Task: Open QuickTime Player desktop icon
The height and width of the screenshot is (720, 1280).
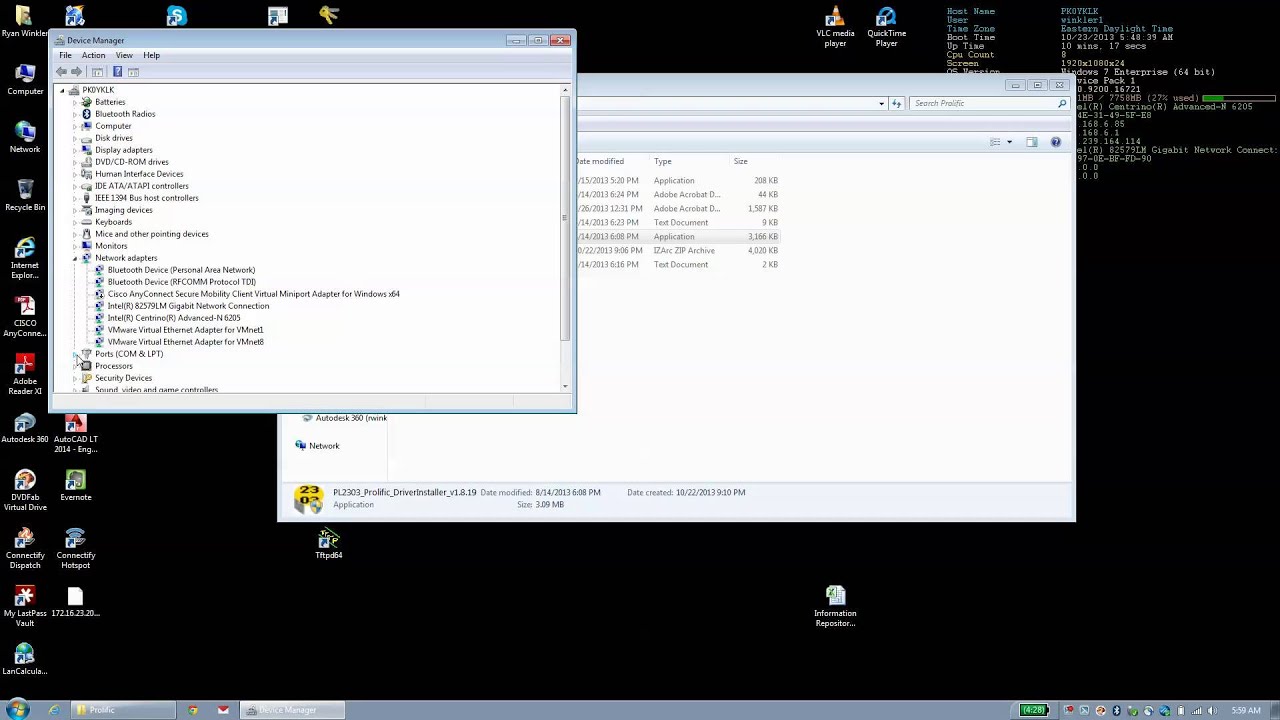Action: pyautogui.click(x=886, y=27)
